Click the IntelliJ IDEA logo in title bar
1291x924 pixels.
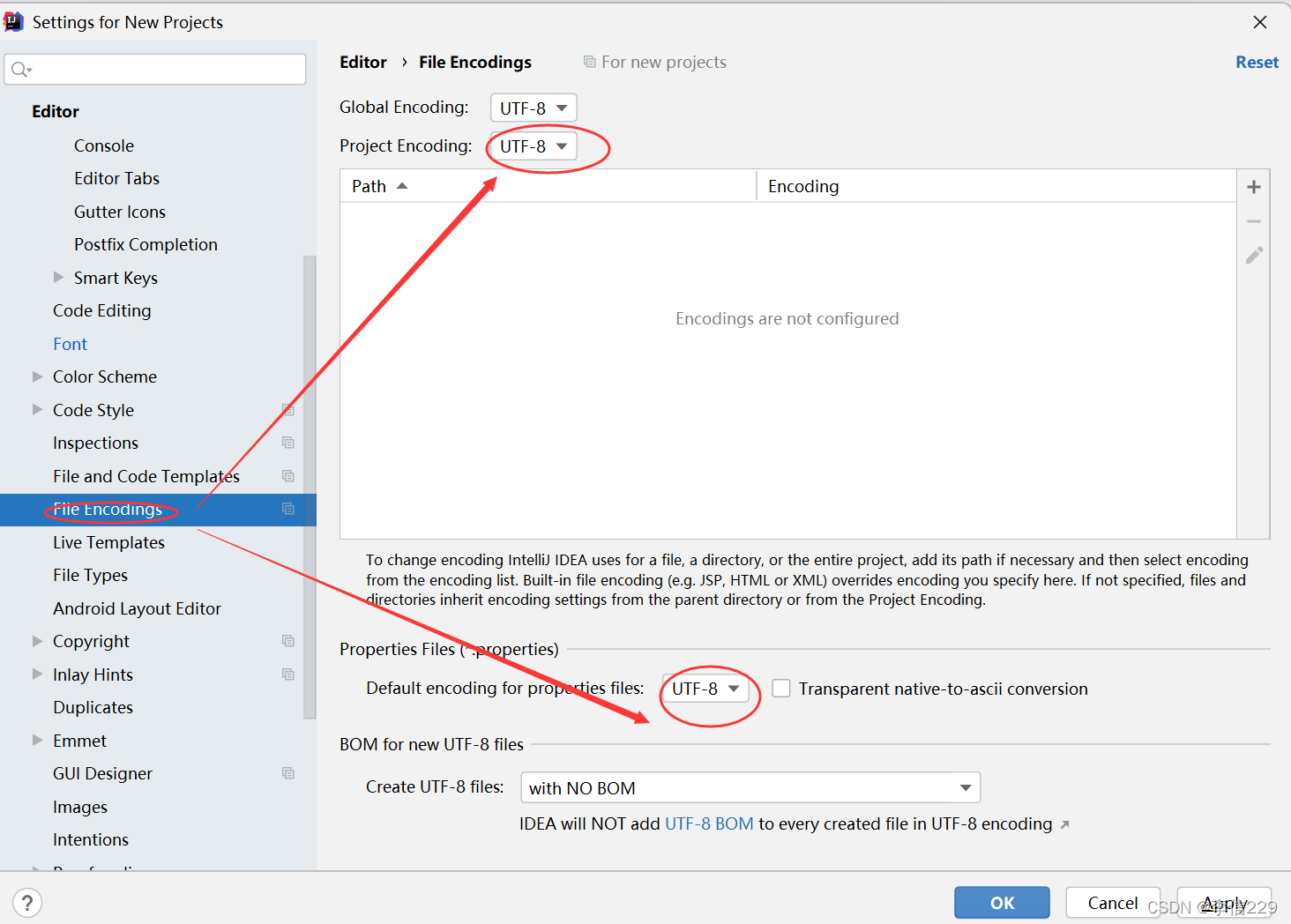coord(13,21)
